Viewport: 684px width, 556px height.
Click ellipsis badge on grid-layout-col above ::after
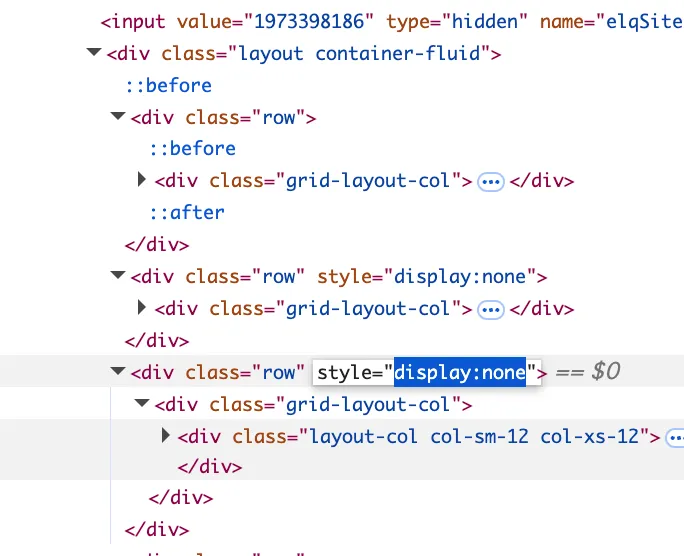tap(491, 182)
